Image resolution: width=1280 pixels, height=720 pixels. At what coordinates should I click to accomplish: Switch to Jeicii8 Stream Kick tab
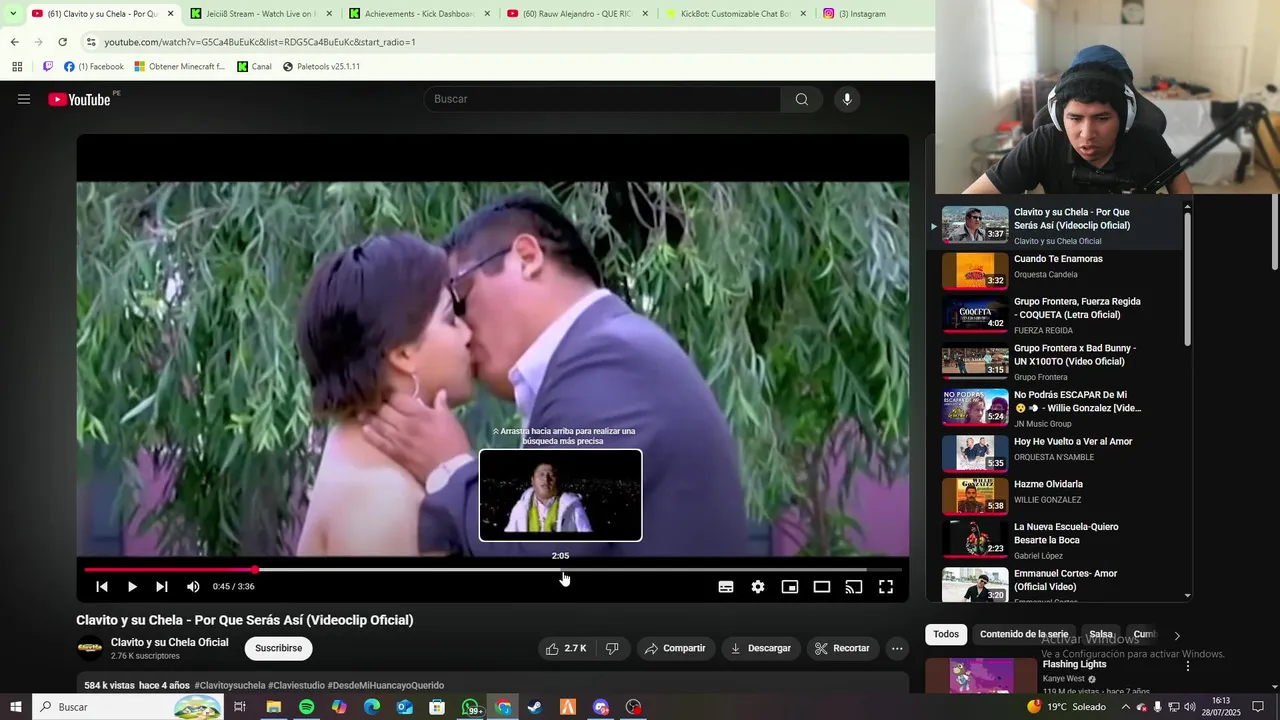(x=259, y=14)
